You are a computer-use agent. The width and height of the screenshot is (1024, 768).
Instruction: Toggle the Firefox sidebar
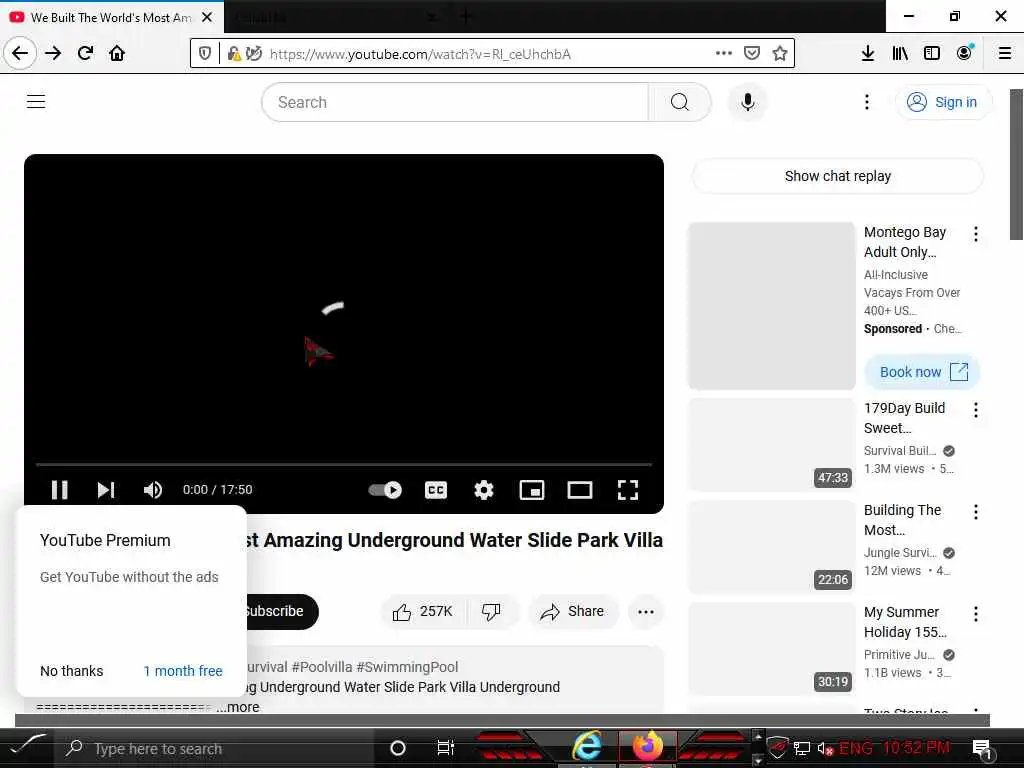pyautogui.click(x=932, y=53)
